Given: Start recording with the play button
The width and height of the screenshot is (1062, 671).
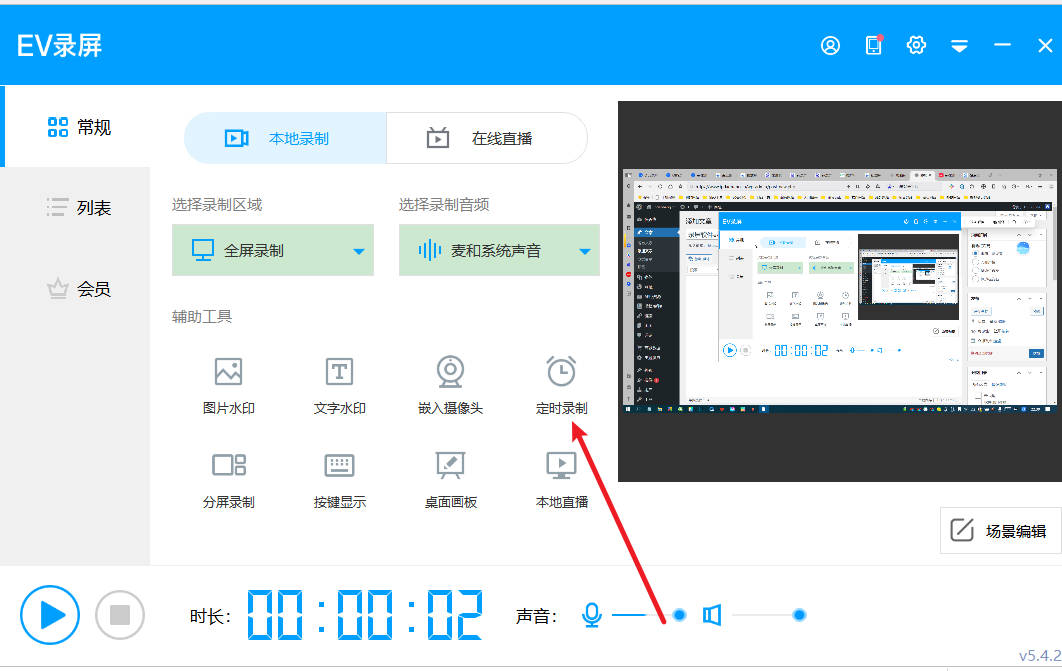Looking at the screenshot, I should [50, 615].
